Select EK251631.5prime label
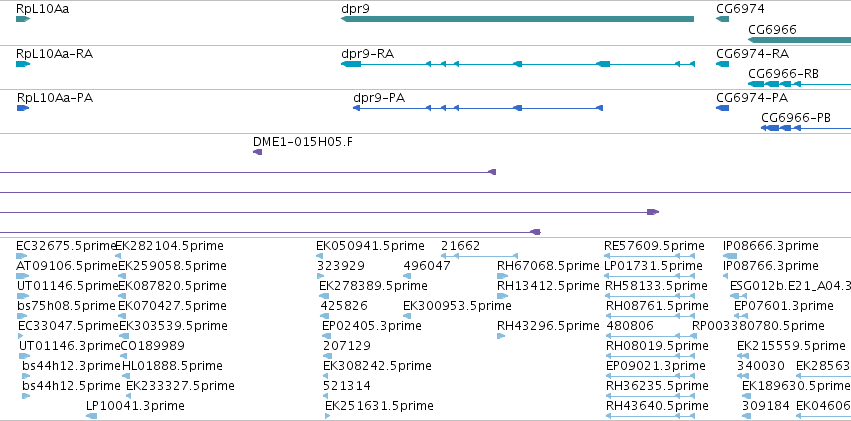The width and height of the screenshot is (851, 421). (x=379, y=406)
